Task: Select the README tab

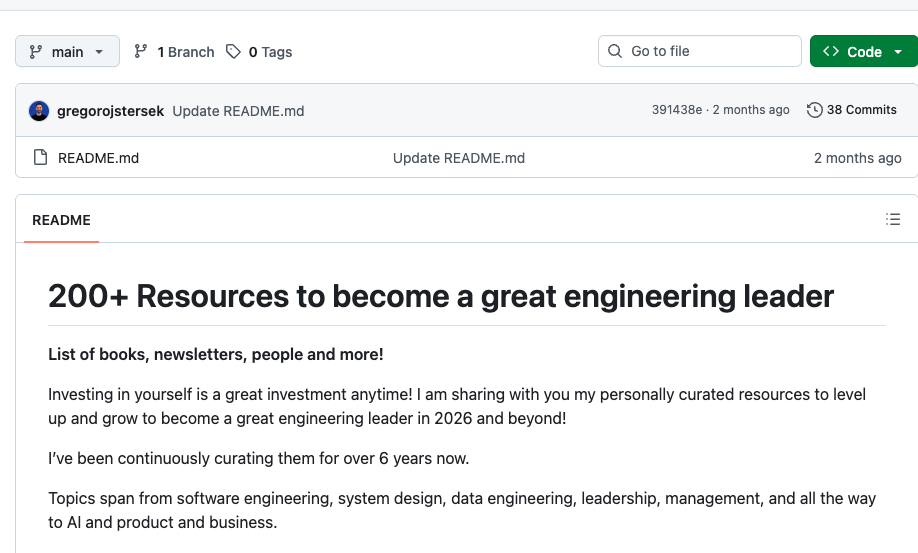Action: click(61, 220)
